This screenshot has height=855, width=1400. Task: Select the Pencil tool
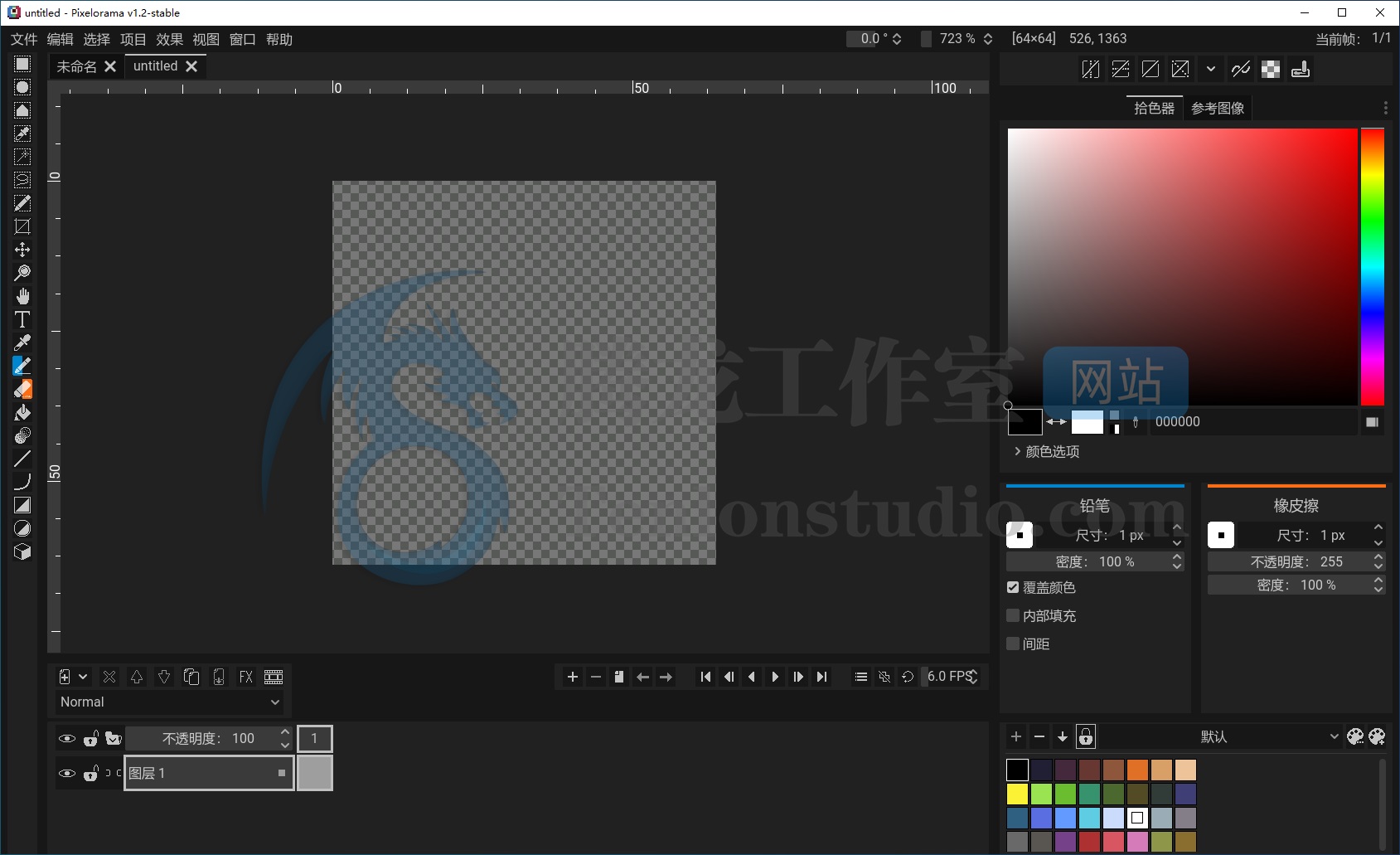(x=22, y=366)
